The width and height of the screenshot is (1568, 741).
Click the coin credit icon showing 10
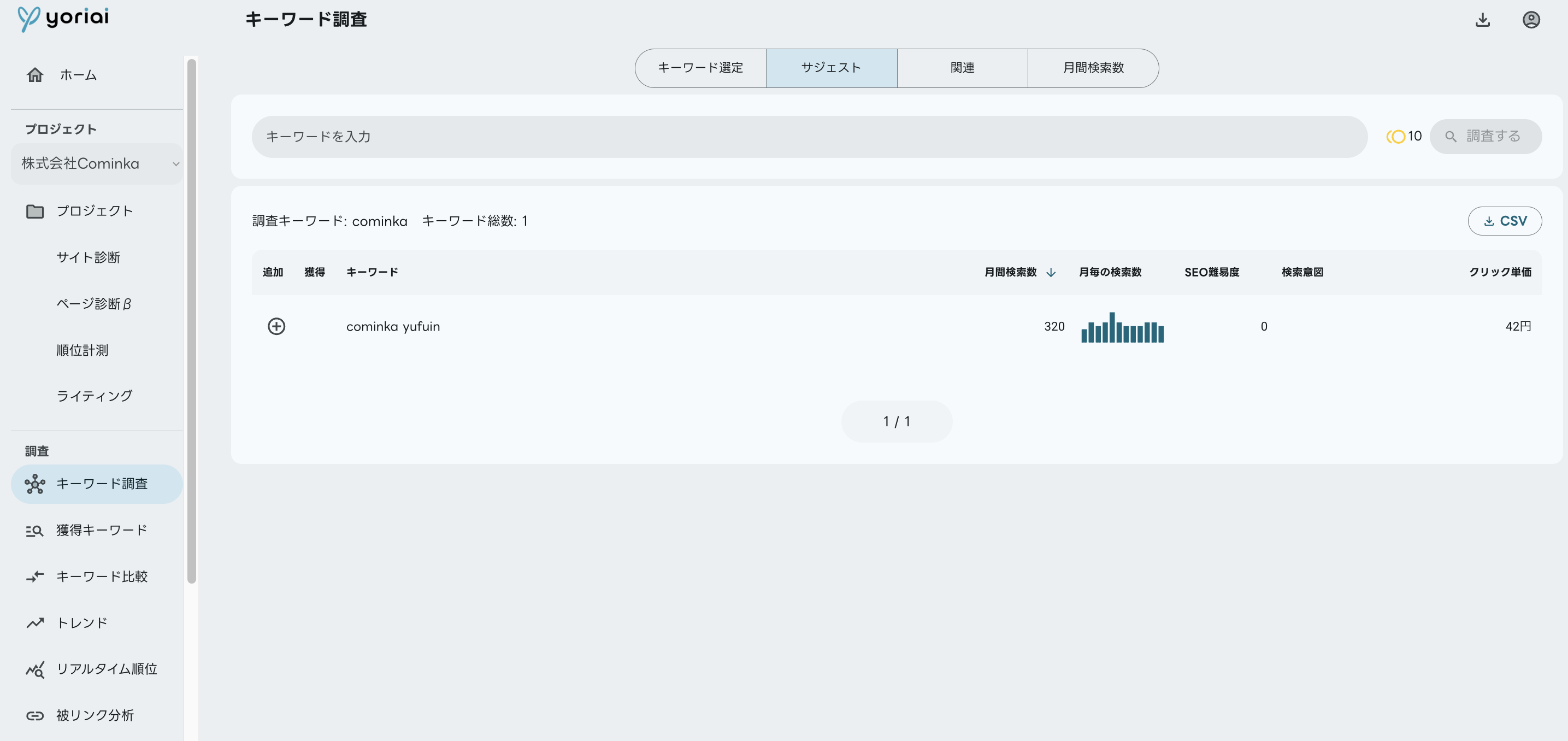pyautogui.click(x=1396, y=137)
